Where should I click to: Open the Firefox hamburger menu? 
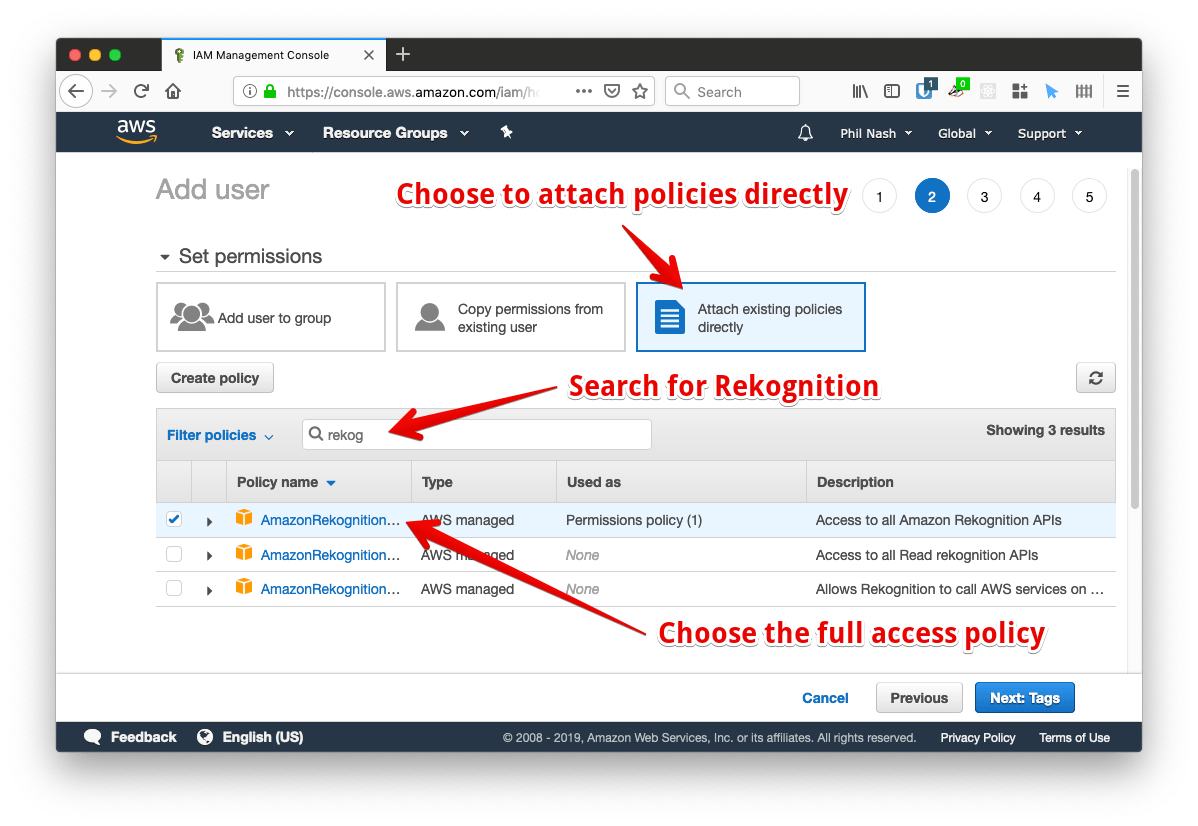point(1122,91)
